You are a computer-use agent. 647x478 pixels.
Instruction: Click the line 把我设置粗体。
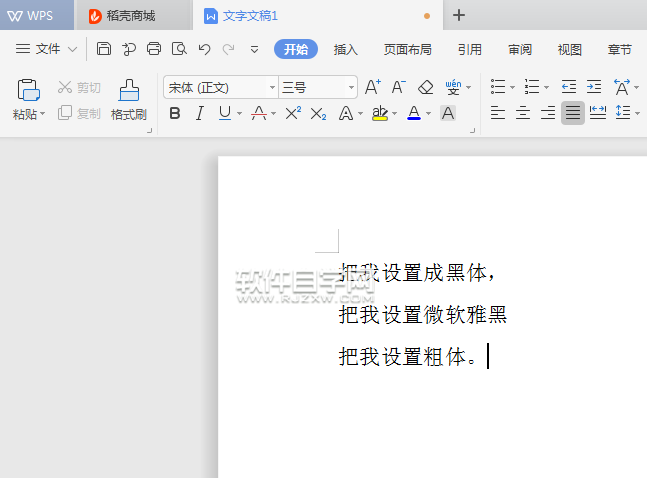pyautogui.click(x=408, y=356)
